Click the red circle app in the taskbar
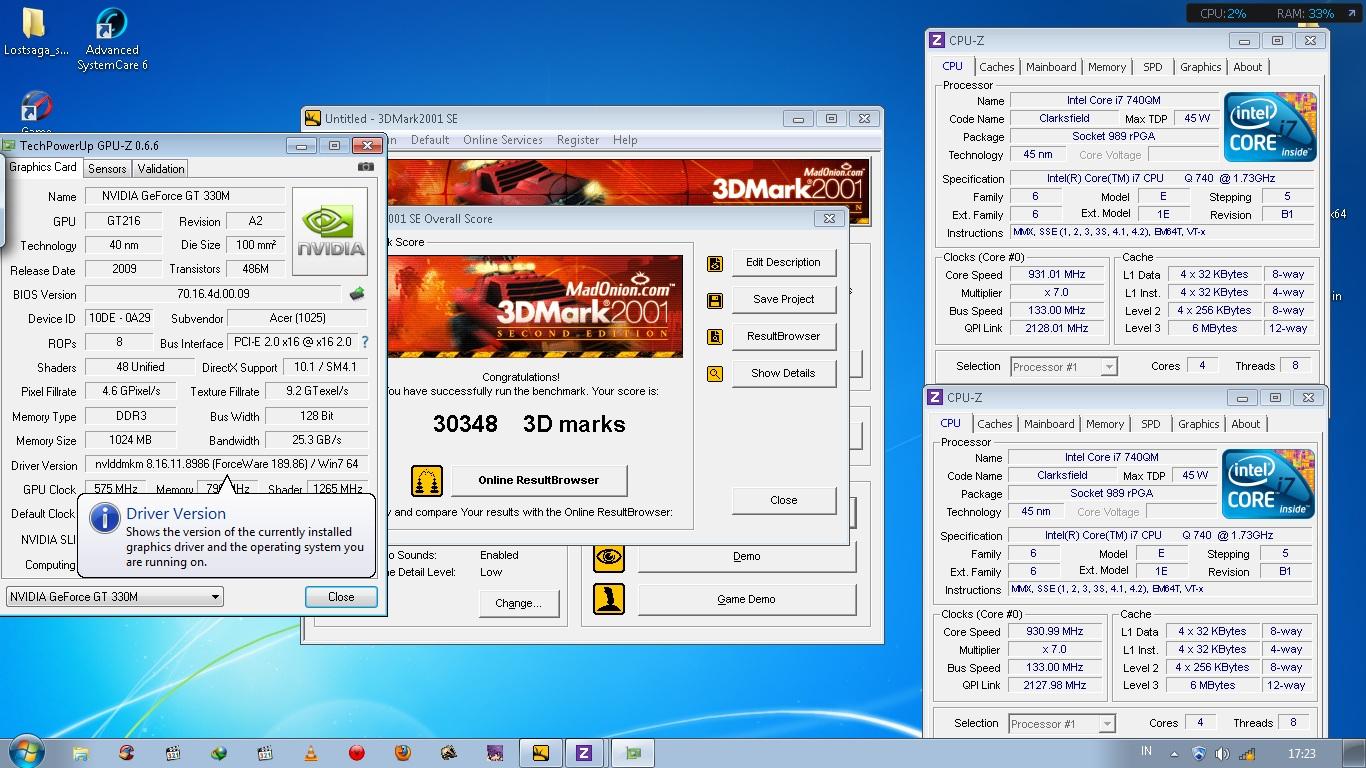 357,753
